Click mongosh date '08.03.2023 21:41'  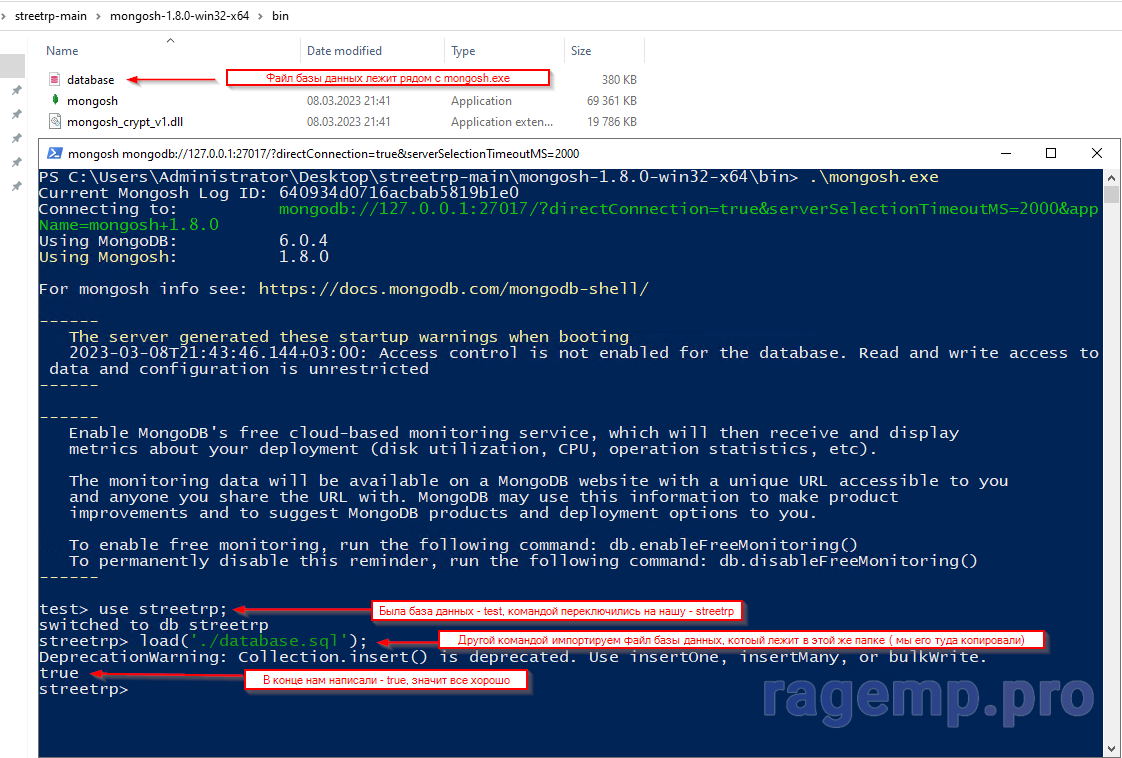coord(348,101)
